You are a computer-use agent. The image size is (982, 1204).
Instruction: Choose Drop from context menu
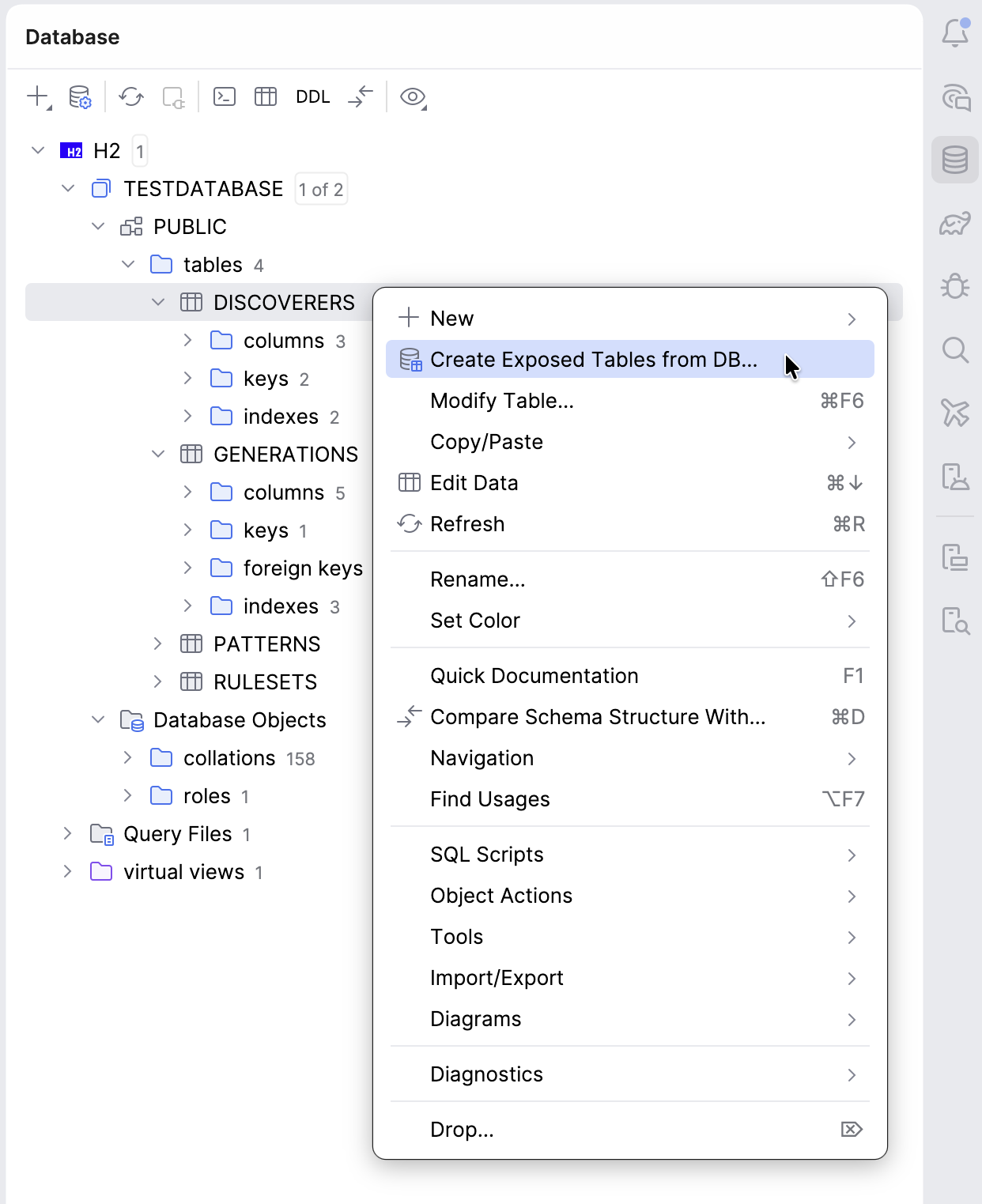pos(630,1130)
